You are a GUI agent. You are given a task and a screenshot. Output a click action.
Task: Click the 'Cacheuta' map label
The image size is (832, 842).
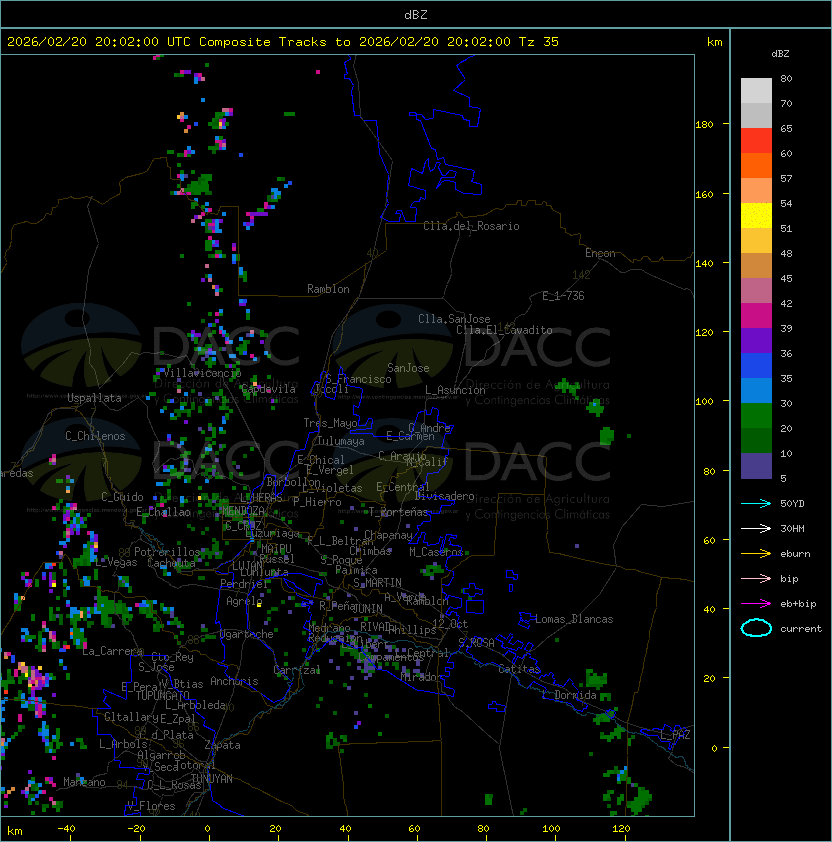[171, 563]
